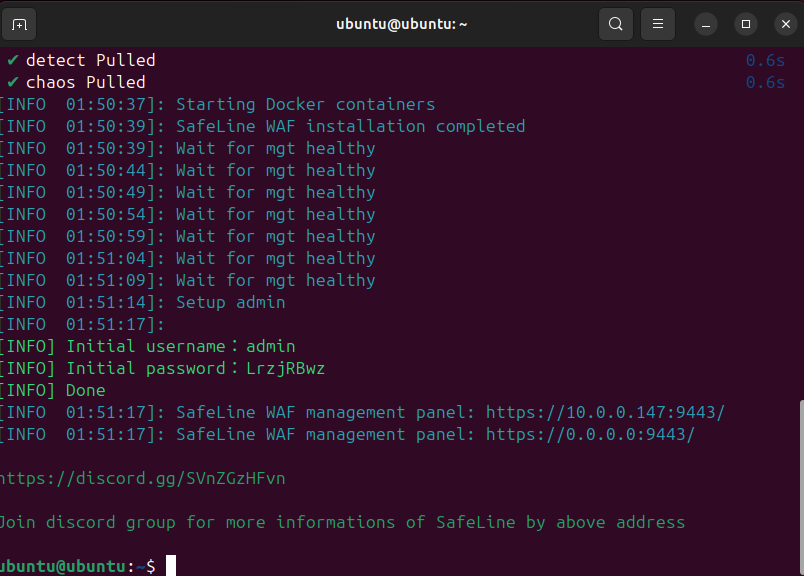This screenshot has width=804, height=576.
Task: Minimize the terminal window
Action: (x=706, y=25)
